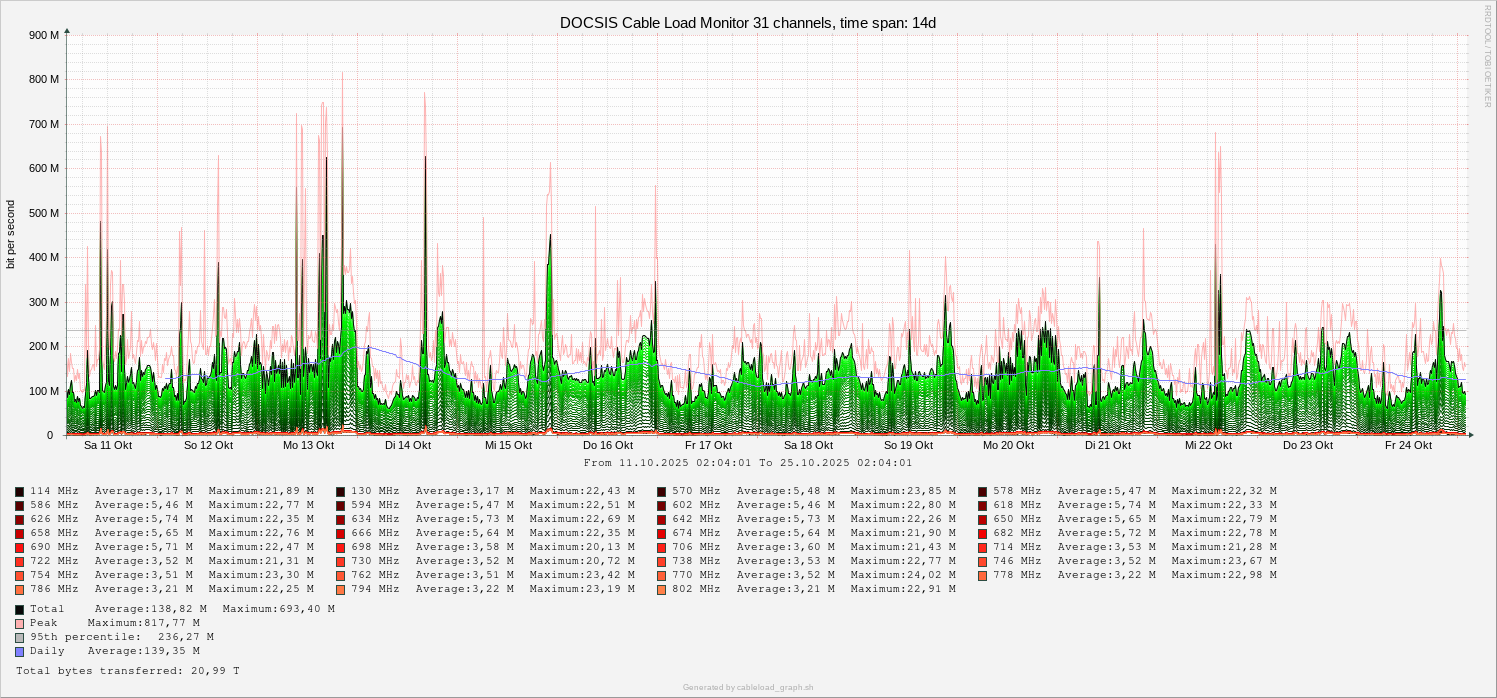The width and height of the screenshot is (1497, 698).
Task: Click the blue Daily average swatch
Action: pos(20,651)
